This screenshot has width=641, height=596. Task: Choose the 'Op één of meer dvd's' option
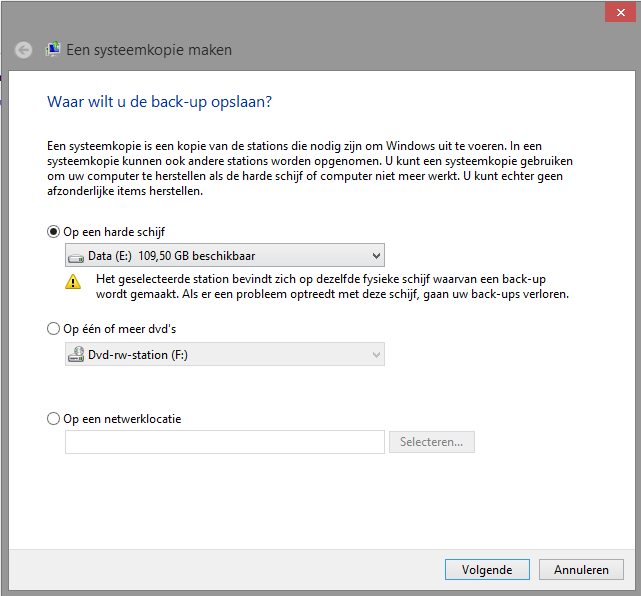tap(53, 329)
